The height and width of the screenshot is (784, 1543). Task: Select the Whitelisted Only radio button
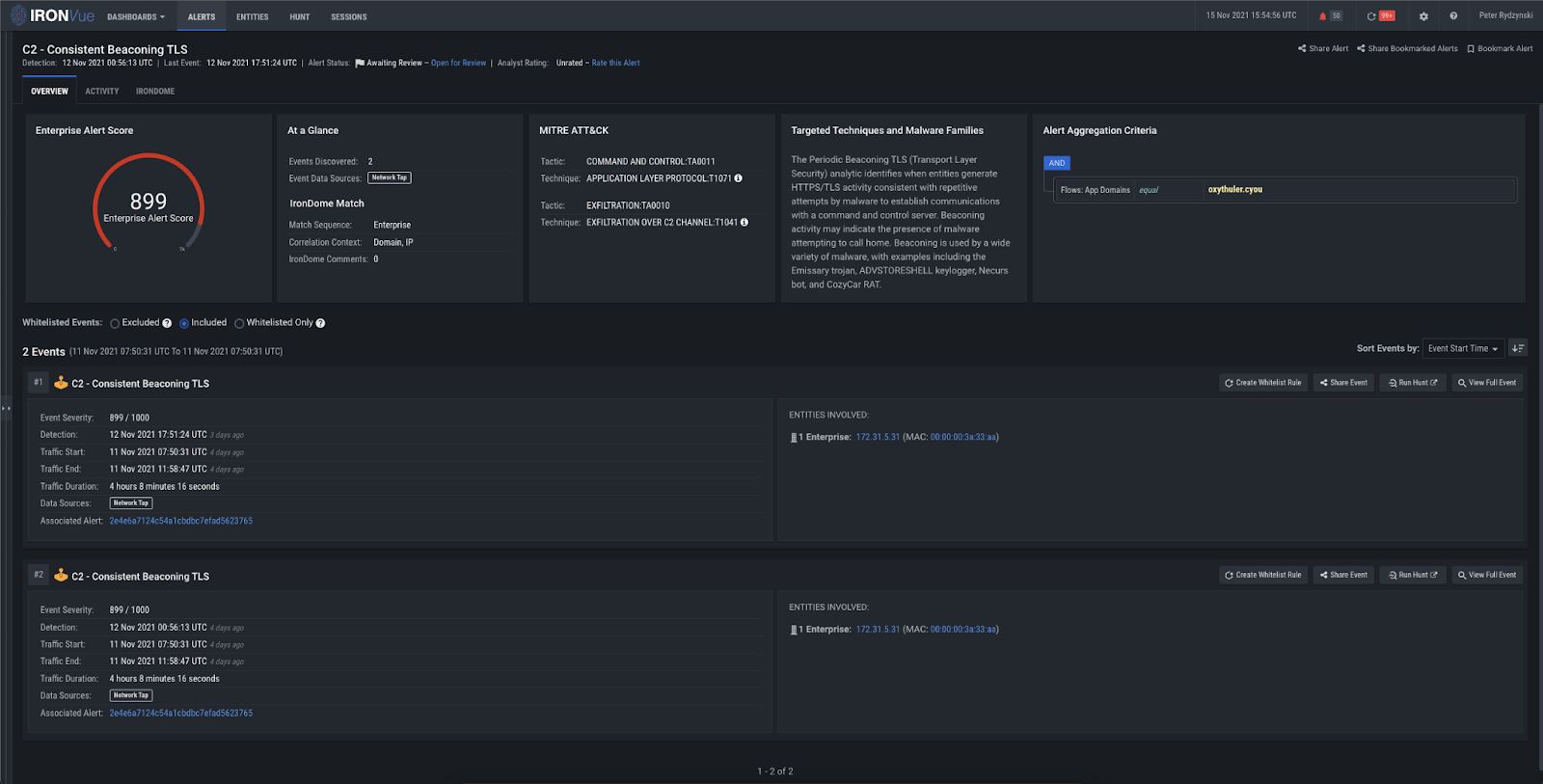point(239,323)
